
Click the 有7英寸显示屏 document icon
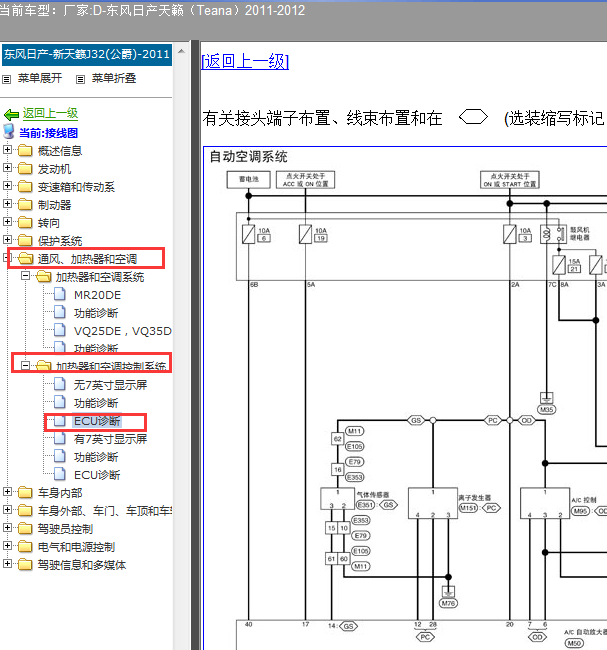60,438
